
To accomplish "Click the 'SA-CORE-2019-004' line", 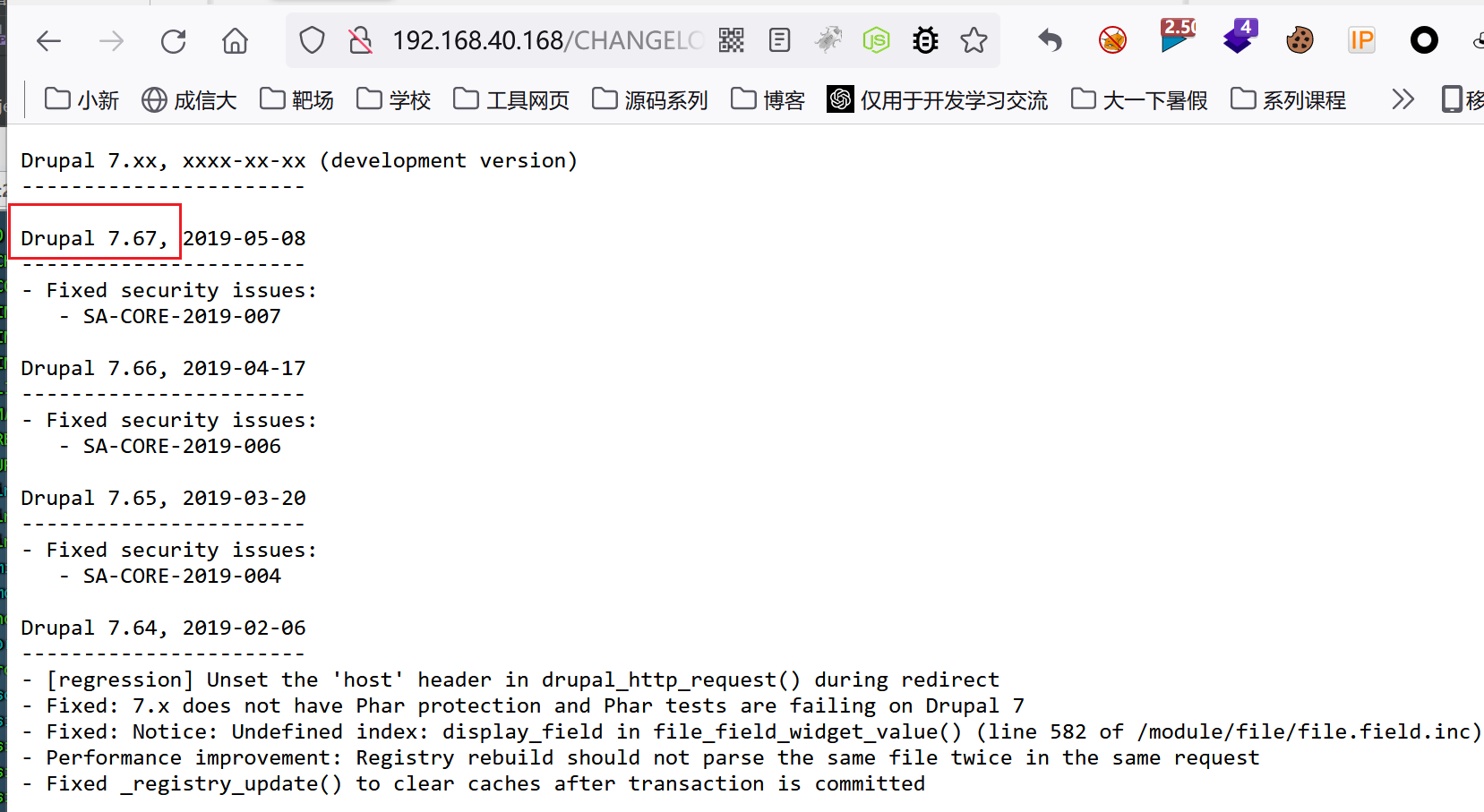I will pyautogui.click(x=182, y=576).
